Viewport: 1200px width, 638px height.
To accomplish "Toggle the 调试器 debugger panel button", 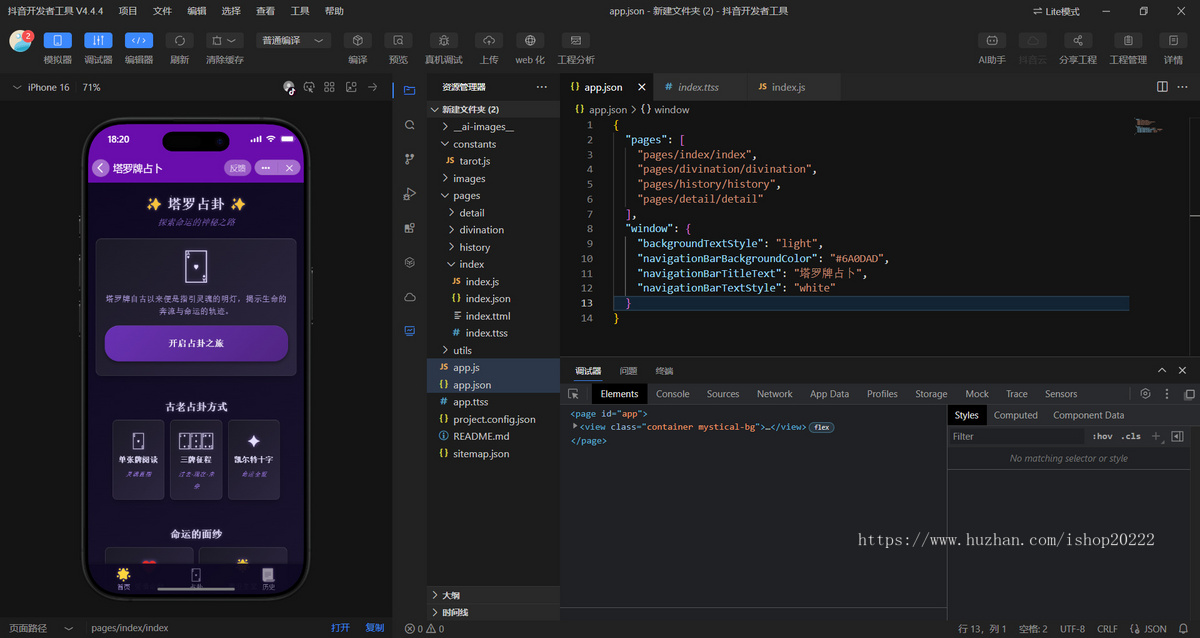I will (98, 41).
